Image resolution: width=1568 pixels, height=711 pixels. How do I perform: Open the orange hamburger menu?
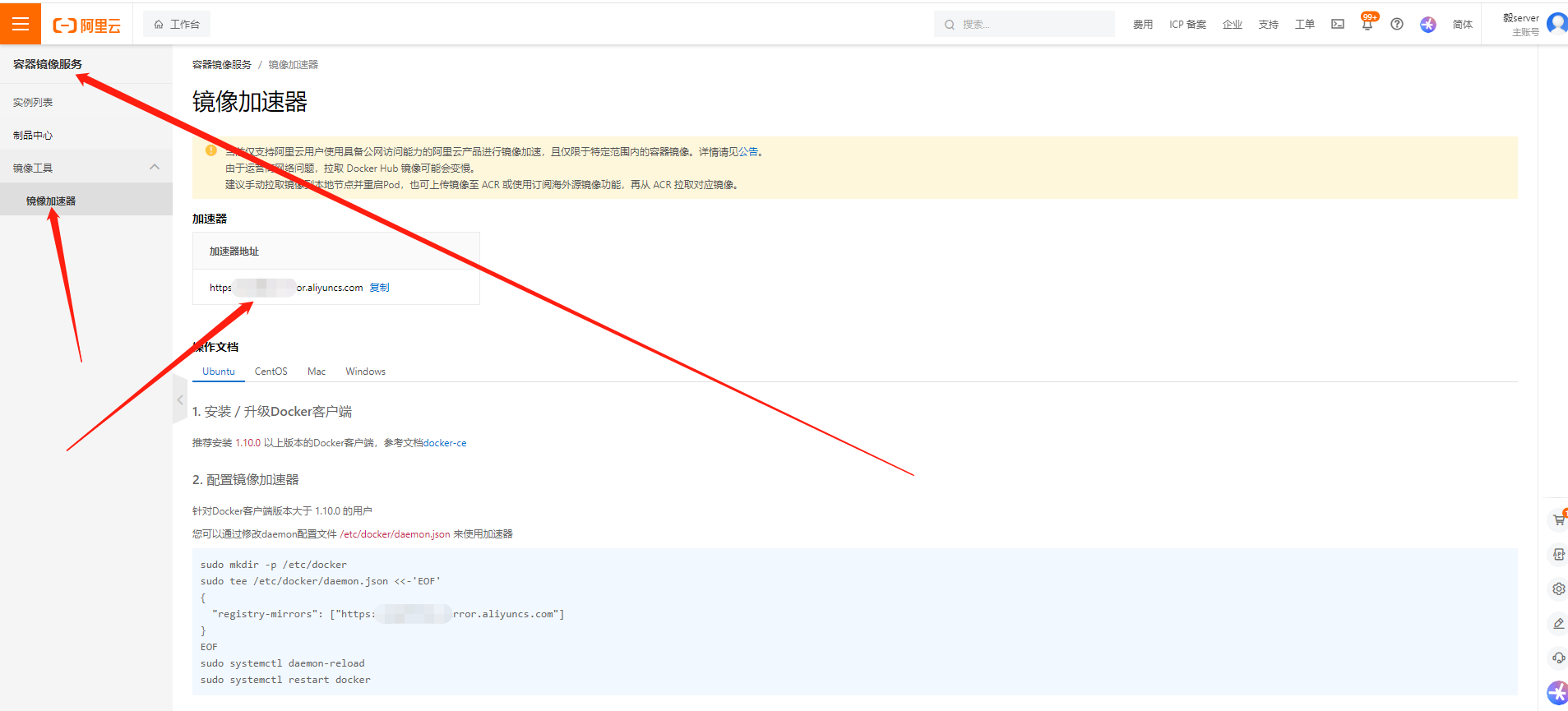[21, 24]
